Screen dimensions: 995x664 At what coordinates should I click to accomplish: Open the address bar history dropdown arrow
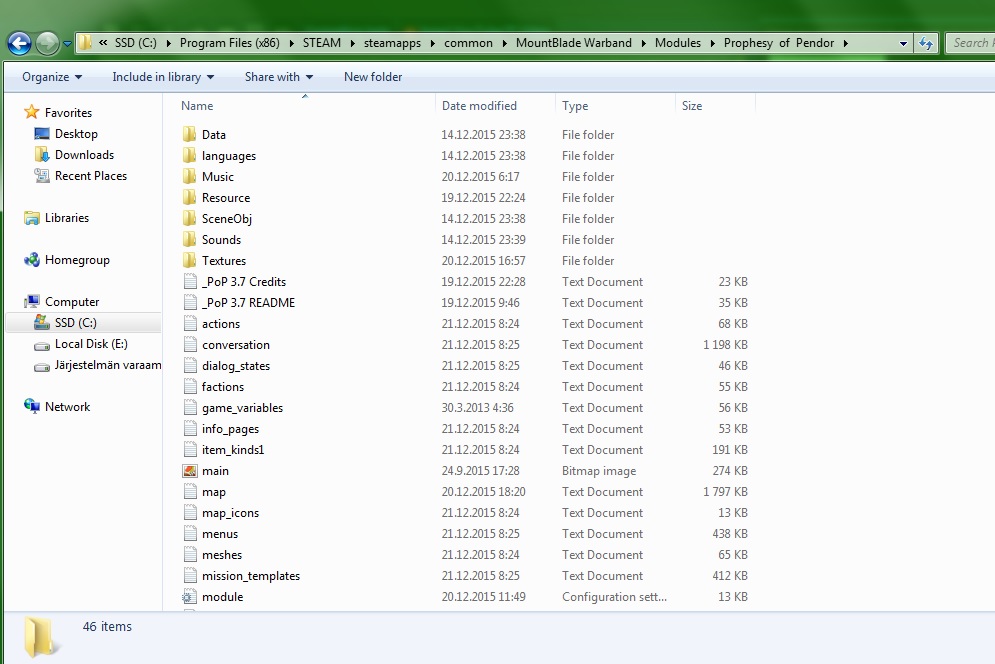click(903, 43)
